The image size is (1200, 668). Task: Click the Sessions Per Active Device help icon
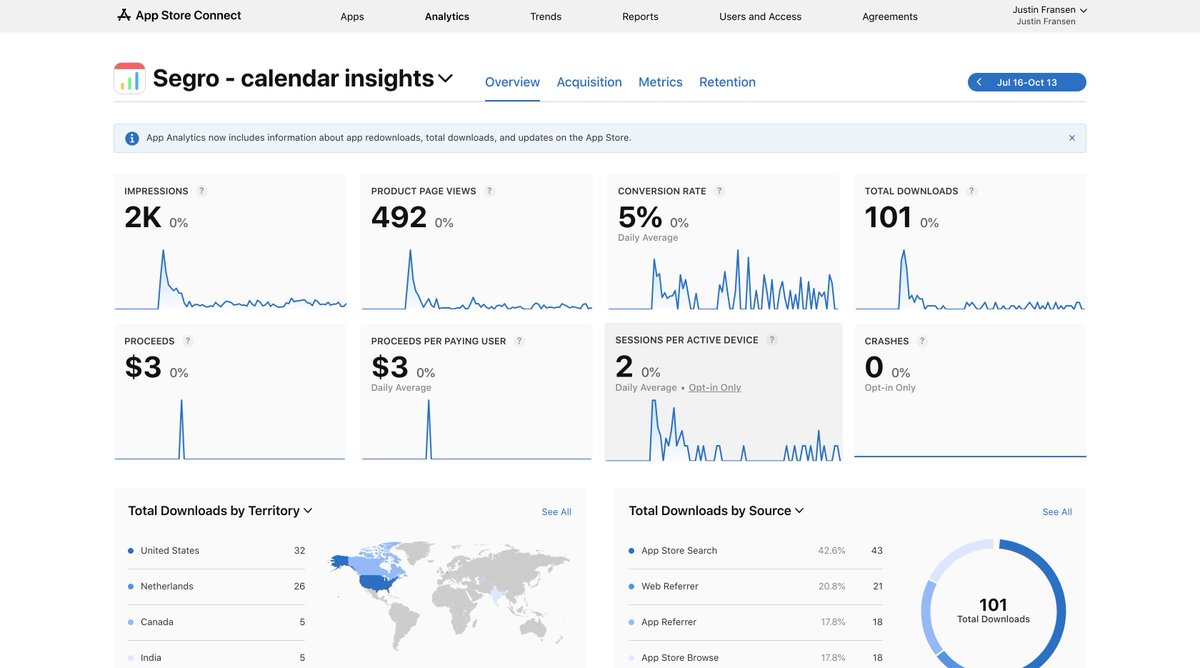pos(771,339)
